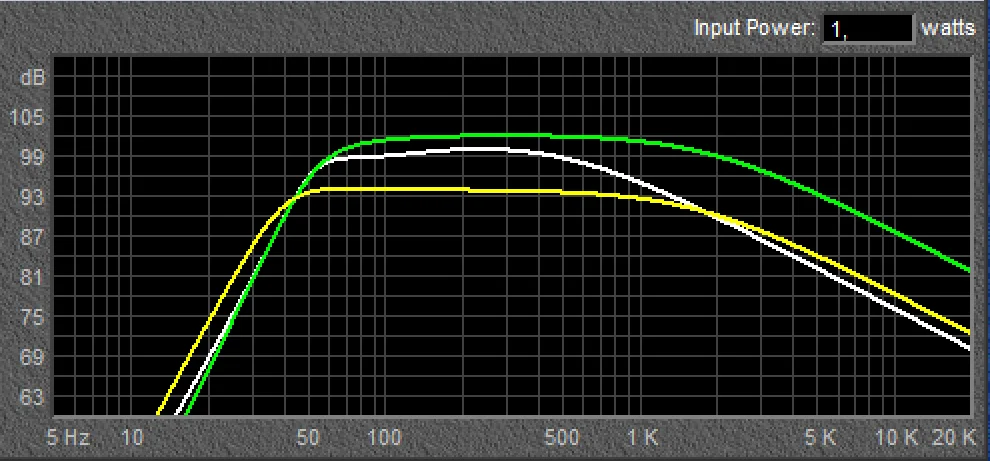
Task: Click the 75 dB axis label
Action: point(31,317)
